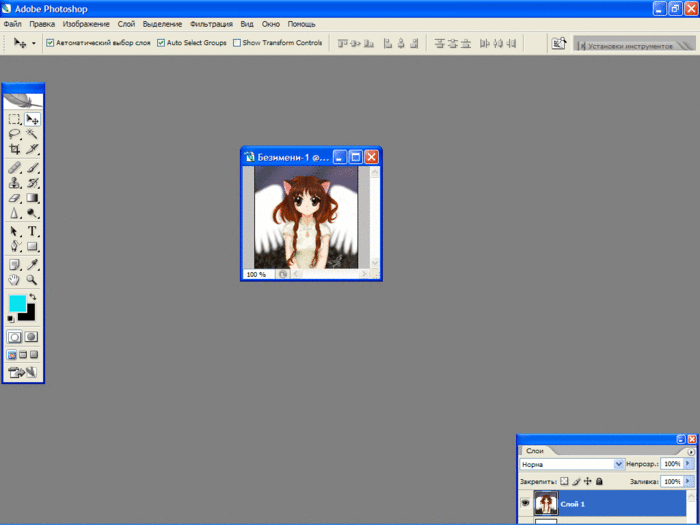Image resolution: width=700 pixels, height=525 pixels.
Task: Select the Notes tool
Action: [x=15, y=265]
